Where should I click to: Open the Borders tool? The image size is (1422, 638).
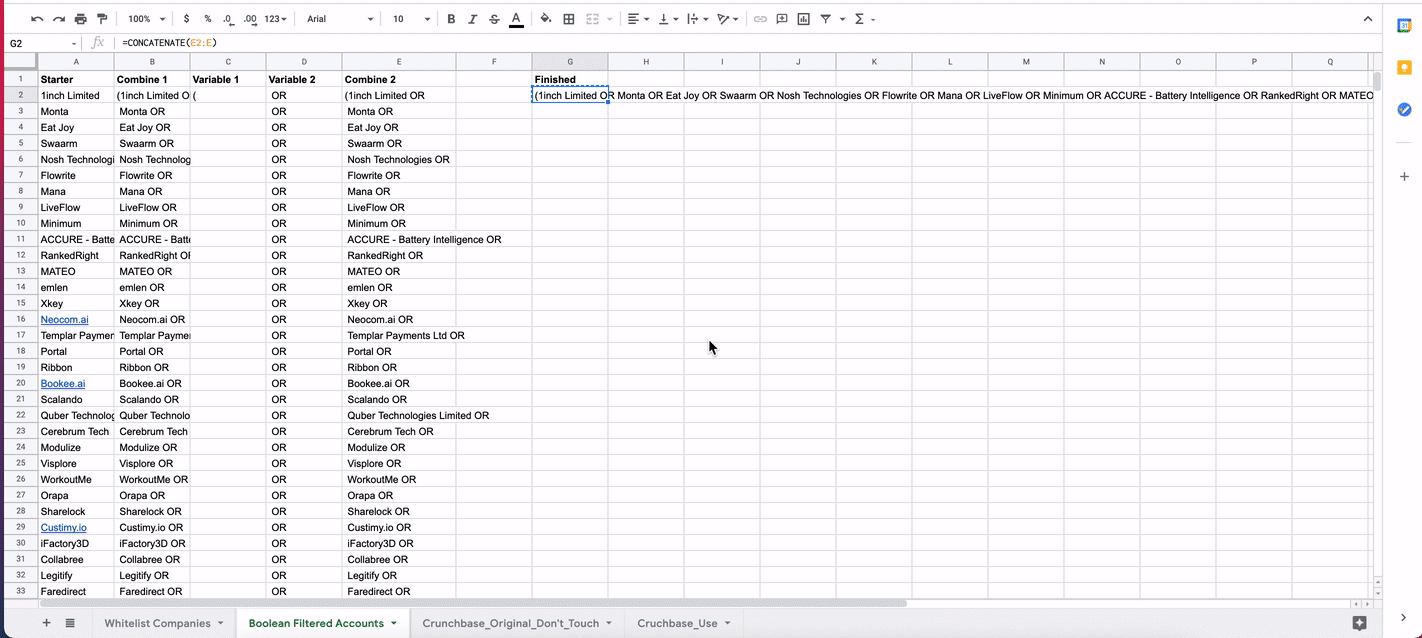[569, 19]
